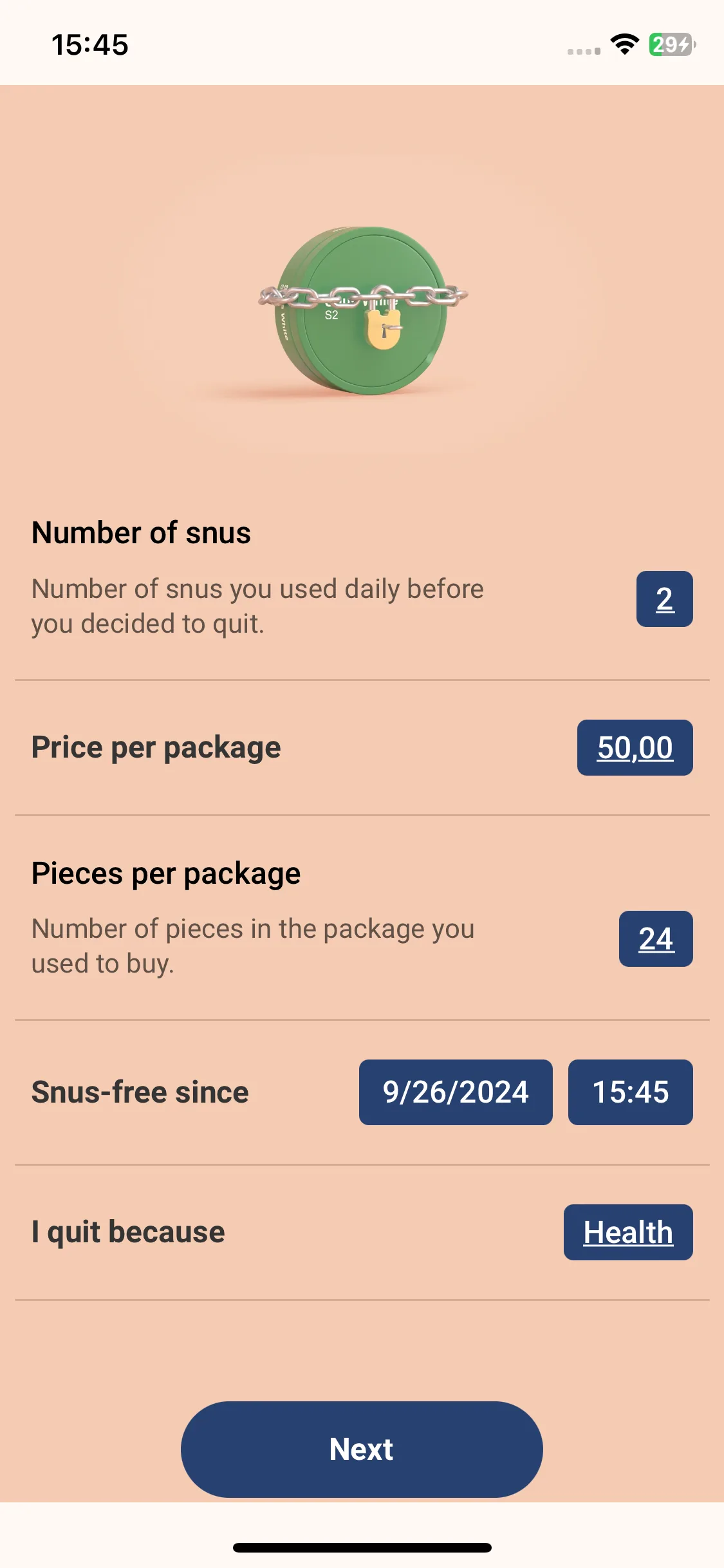Tap the Next button
Viewport: 724px width, 1568px height.
362,1449
